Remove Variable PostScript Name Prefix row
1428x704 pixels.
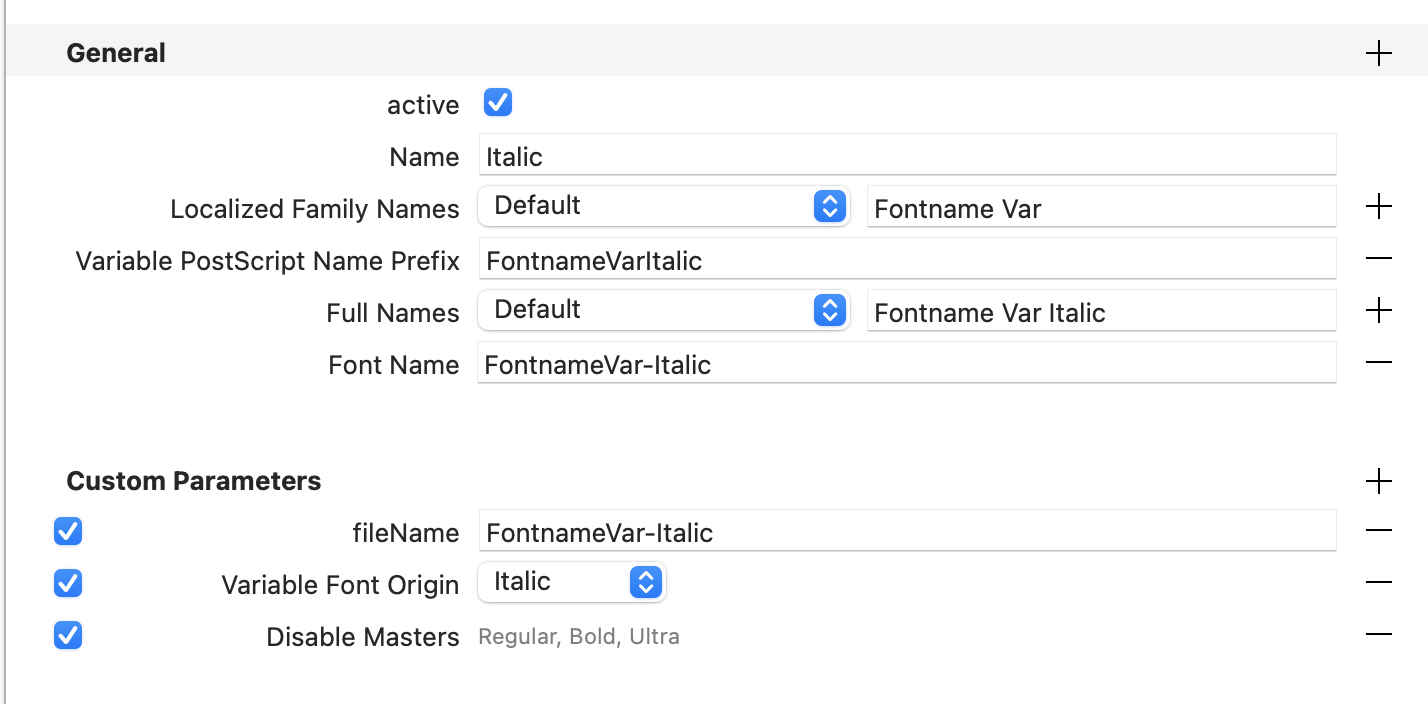[1378, 259]
